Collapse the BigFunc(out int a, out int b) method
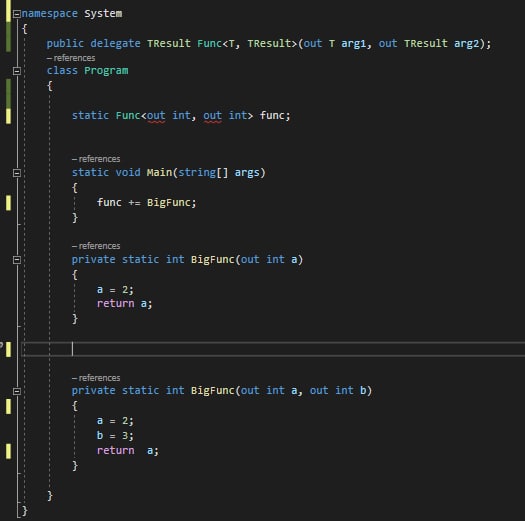This screenshot has height=521, width=525. pyautogui.click(x=17, y=391)
